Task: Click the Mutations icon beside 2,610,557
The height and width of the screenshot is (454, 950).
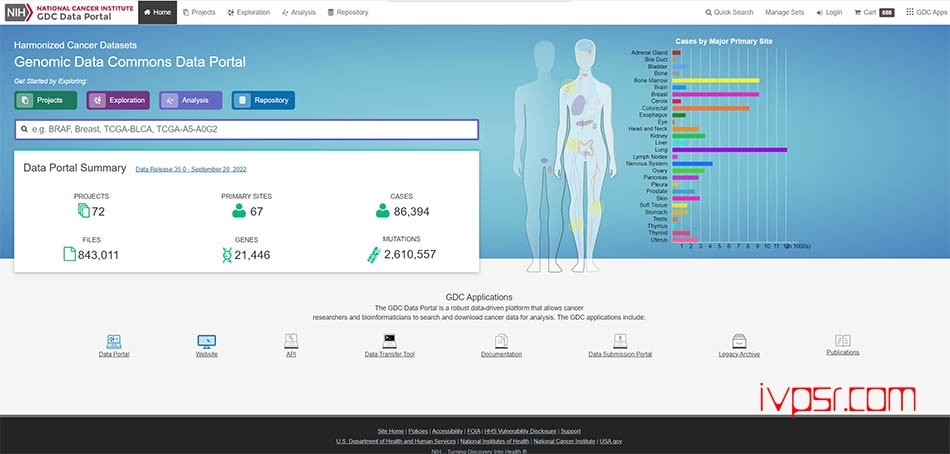Action: pyautogui.click(x=374, y=254)
